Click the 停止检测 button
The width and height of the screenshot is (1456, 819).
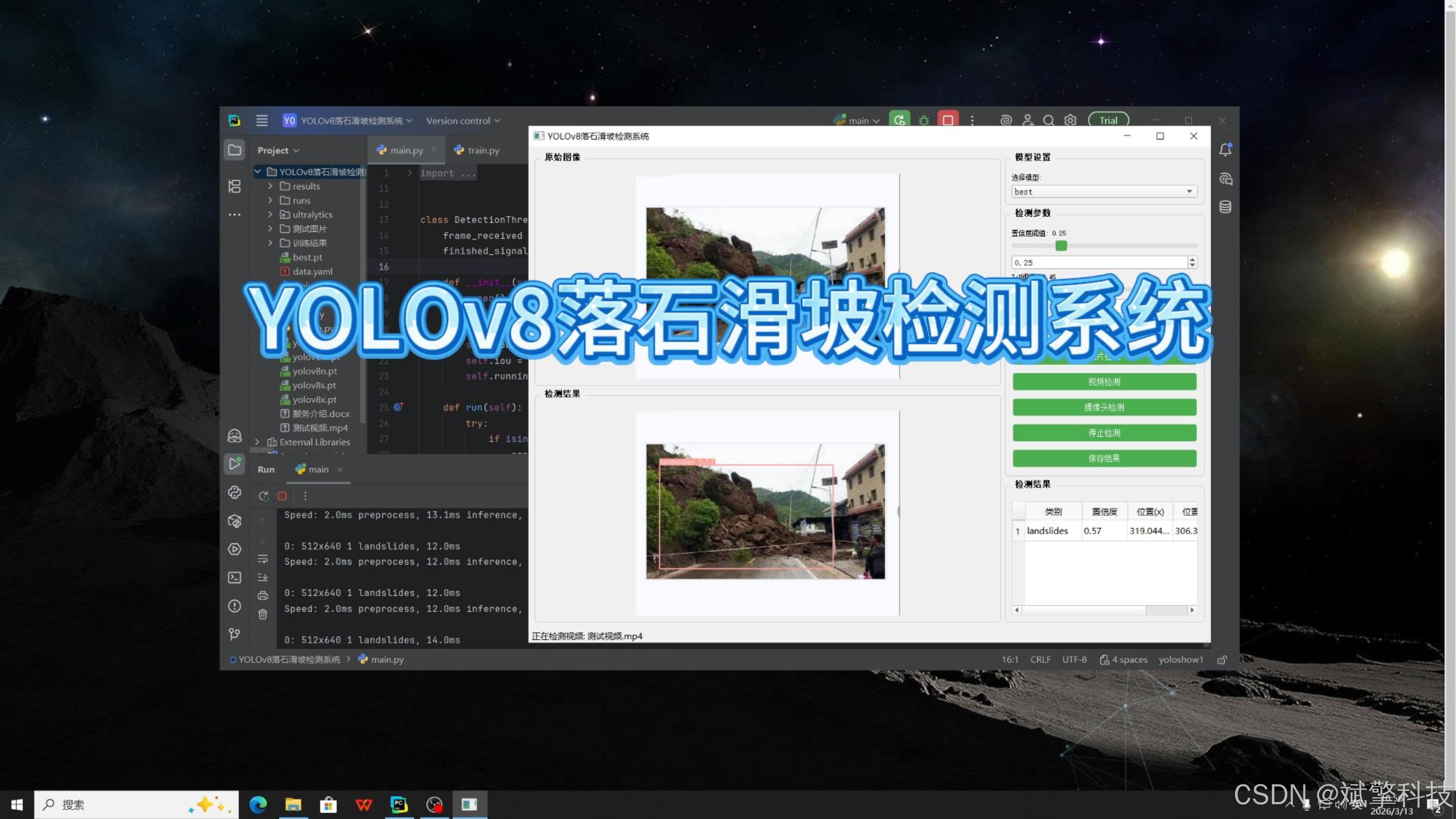point(1104,432)
